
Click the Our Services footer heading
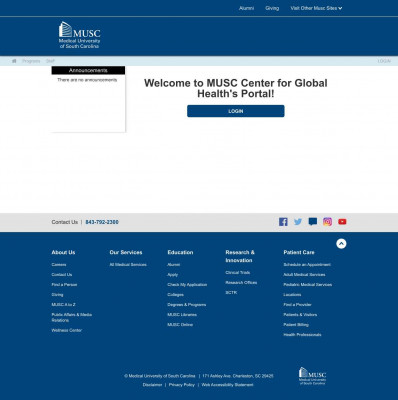(126, 252)
